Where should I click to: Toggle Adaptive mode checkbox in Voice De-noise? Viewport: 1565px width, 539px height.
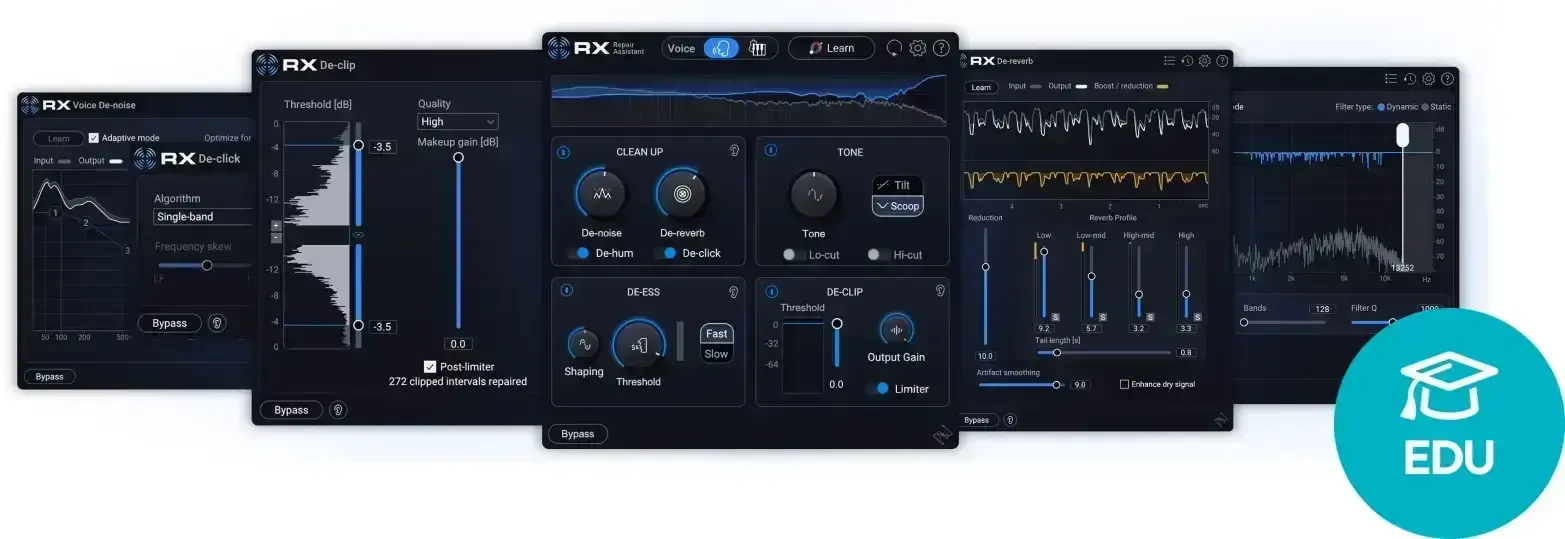[x=94, y=138]
